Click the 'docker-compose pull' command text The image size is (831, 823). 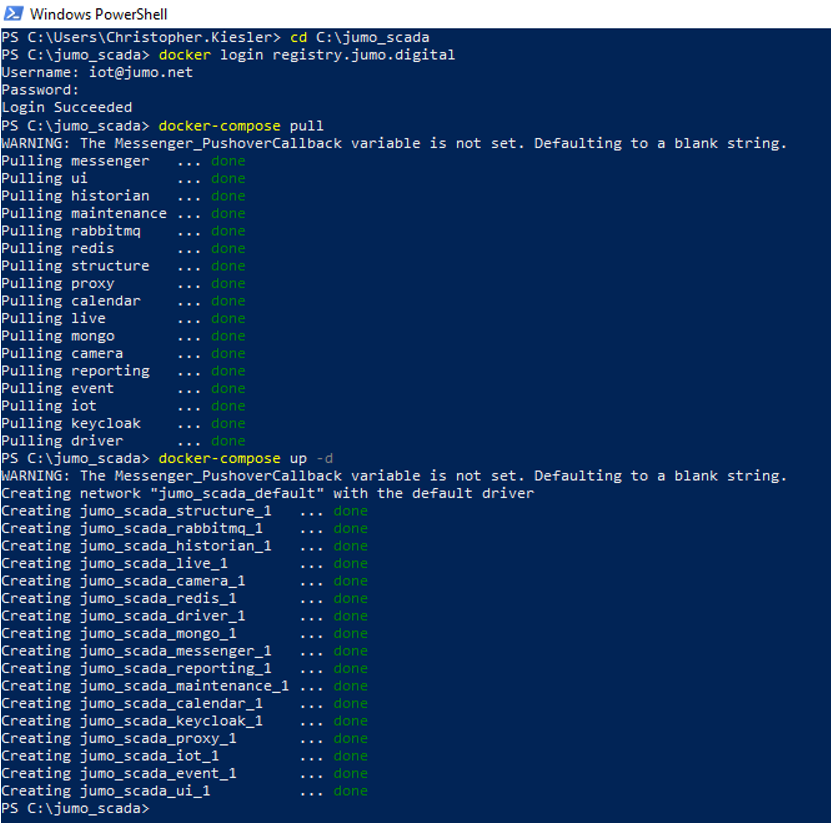(241, 125)
